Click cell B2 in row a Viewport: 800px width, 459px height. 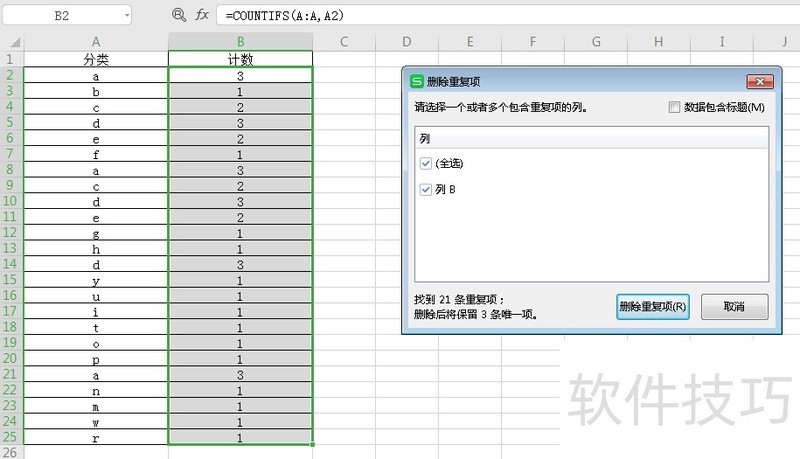click(240, 75)
